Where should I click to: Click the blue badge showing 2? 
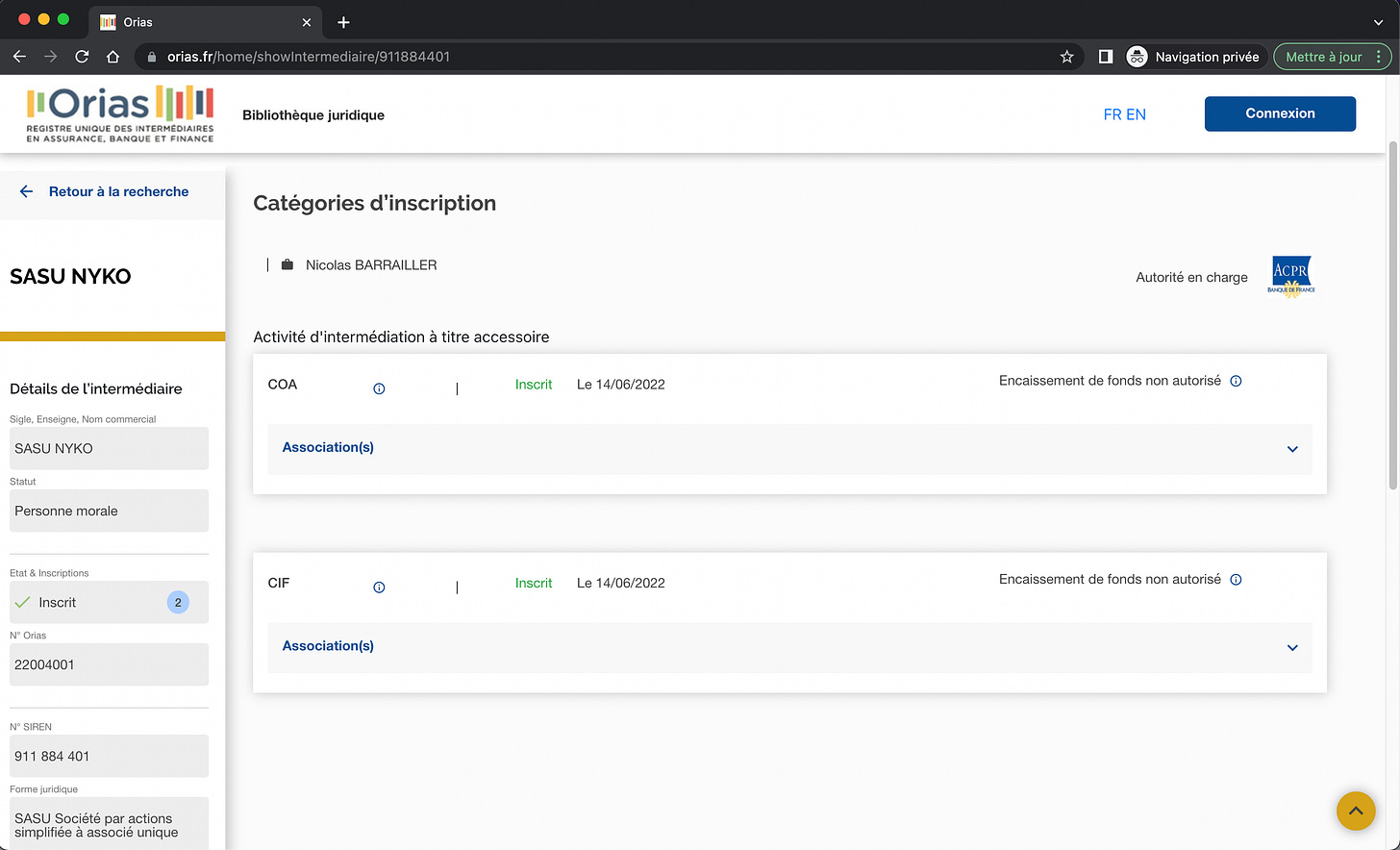tap(178, 602)
